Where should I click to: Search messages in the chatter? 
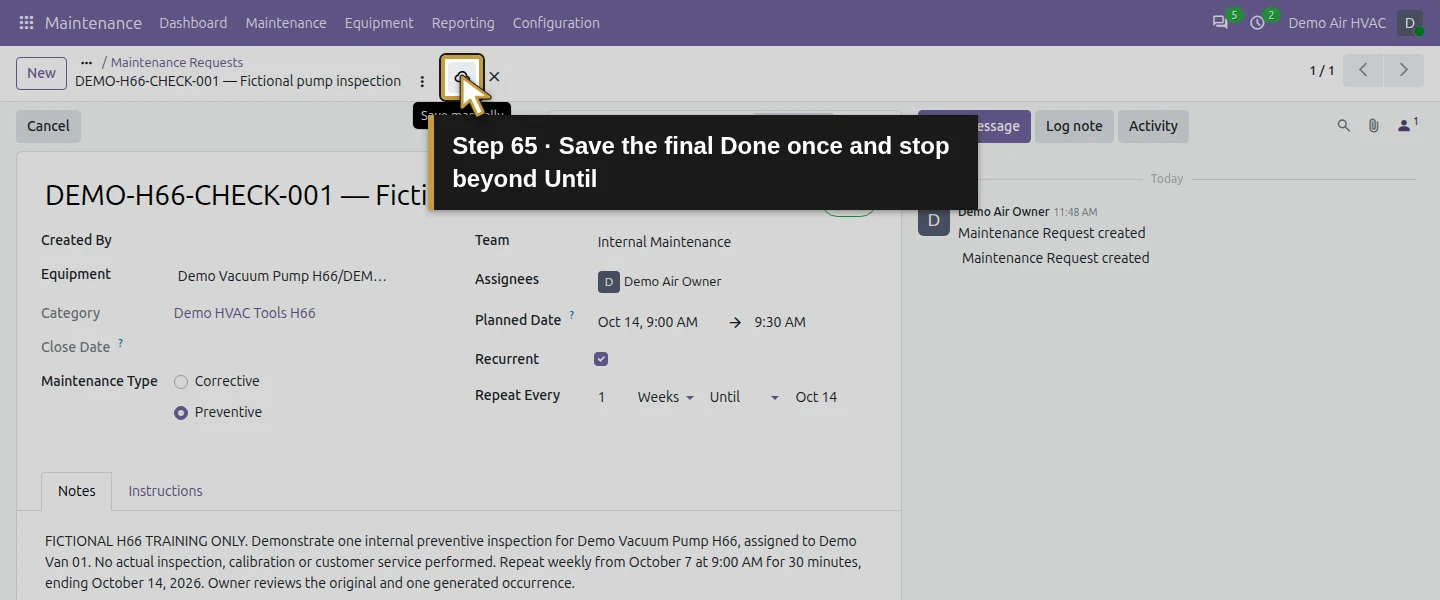(x=1344, y=126)
